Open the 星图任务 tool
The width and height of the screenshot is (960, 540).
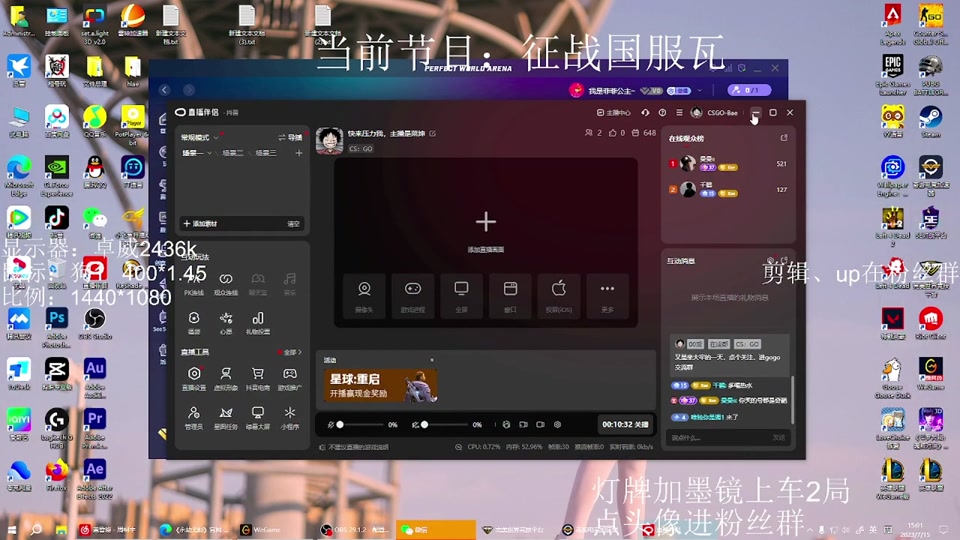click(226, 418)
